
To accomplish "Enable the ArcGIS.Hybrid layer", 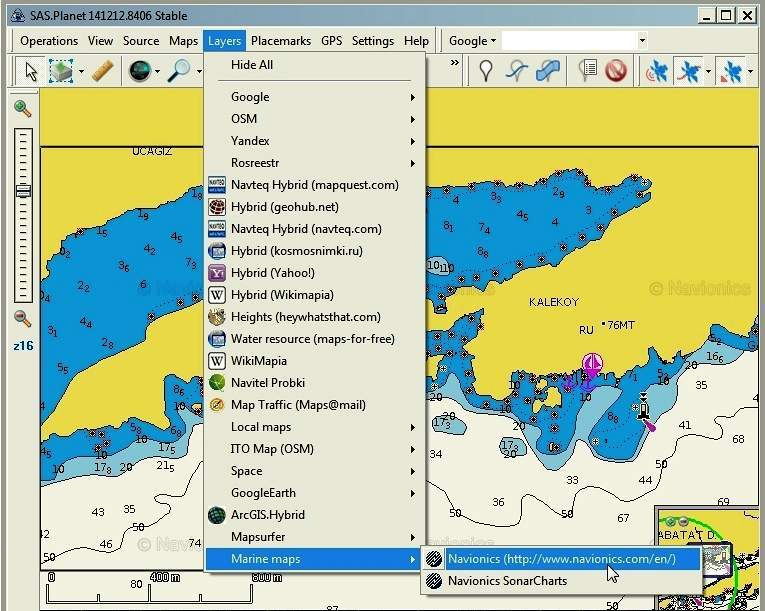I will 315,515.
